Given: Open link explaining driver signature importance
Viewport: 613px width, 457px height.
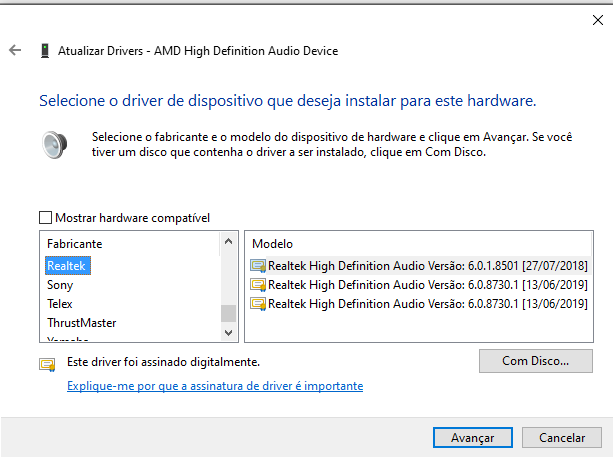Looking at the screenshot, I should 215,386.
